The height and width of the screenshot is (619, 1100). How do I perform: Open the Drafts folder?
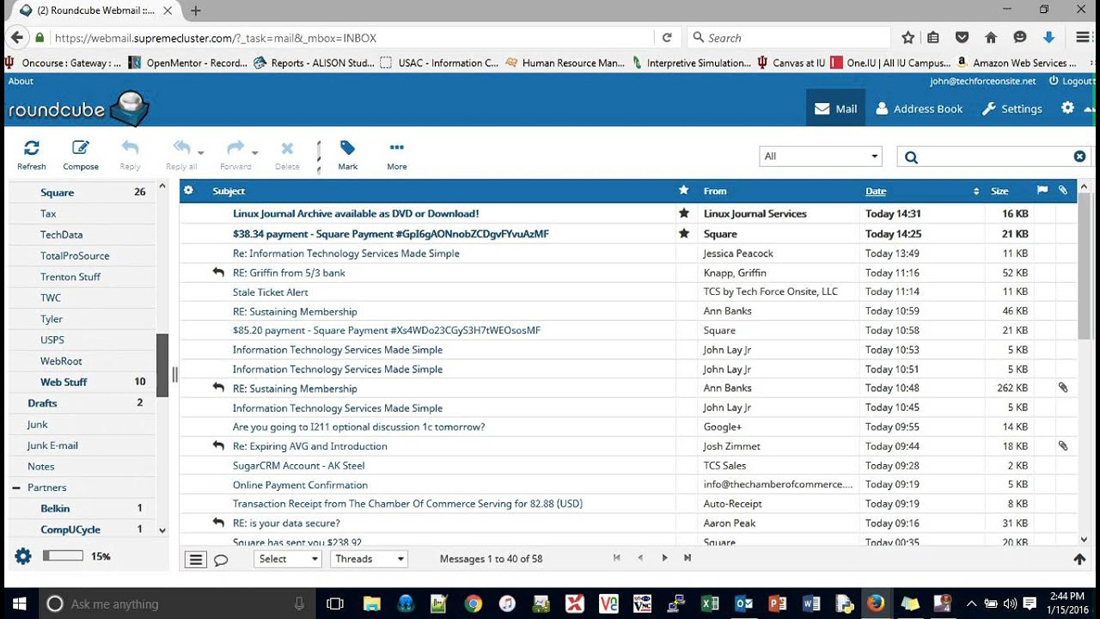tap(42, 403)
